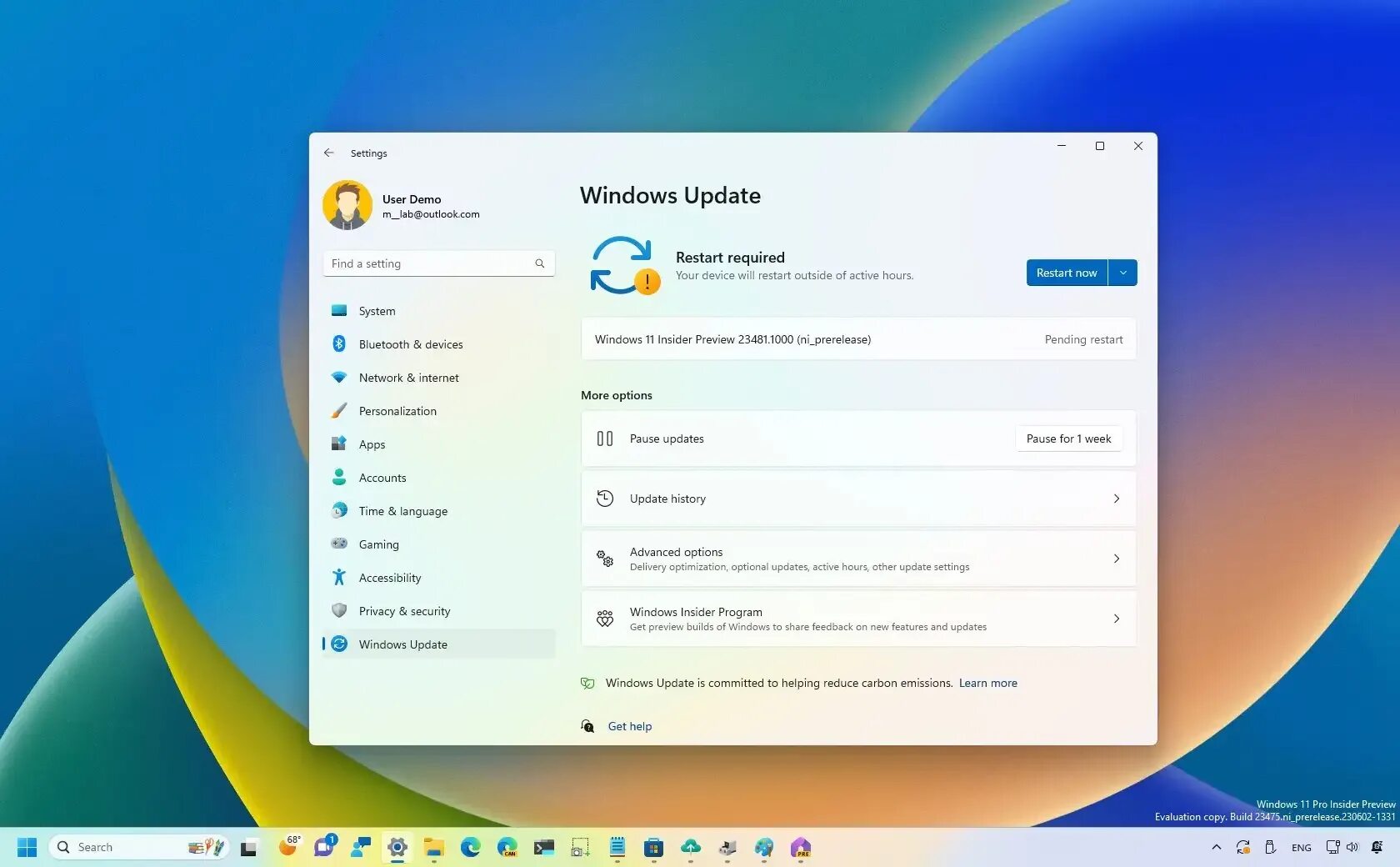
Task: Expand the Restart now dropdown arrow
Action: click(x=1123, y=273)
